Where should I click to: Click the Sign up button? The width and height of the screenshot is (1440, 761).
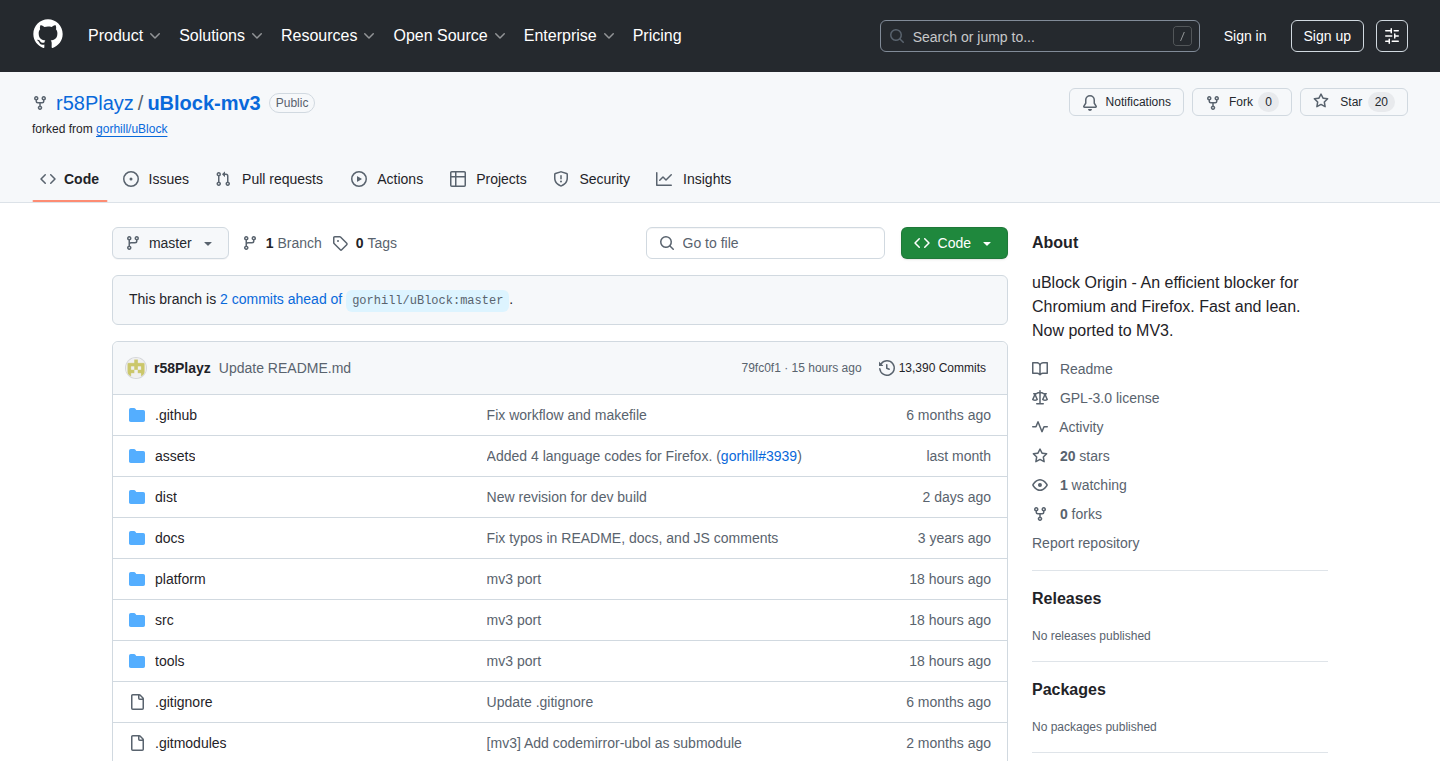1327,36
